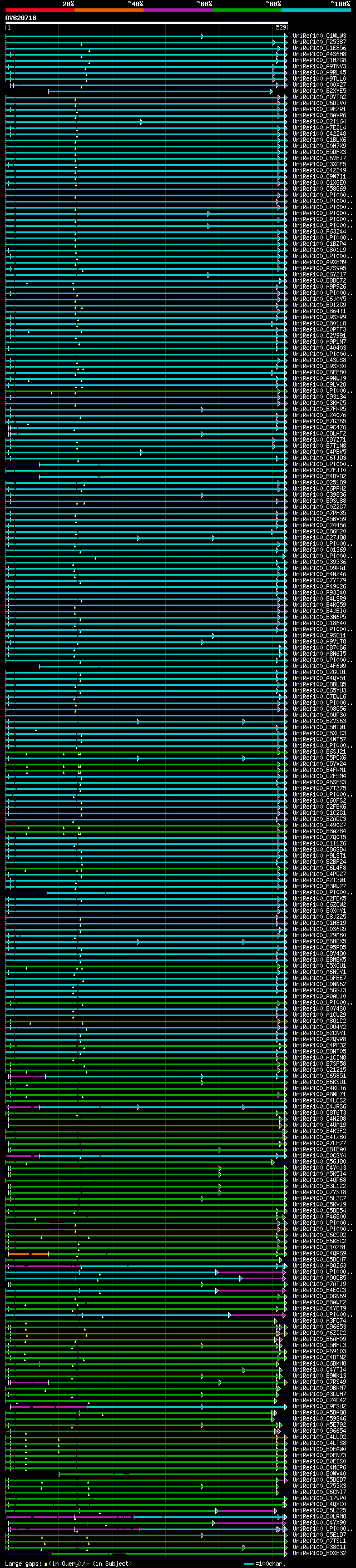This screenshot has height=1568, width=356.
Task: Click label UniRef100_A9LST1
Action: click(x=319, y=856)
